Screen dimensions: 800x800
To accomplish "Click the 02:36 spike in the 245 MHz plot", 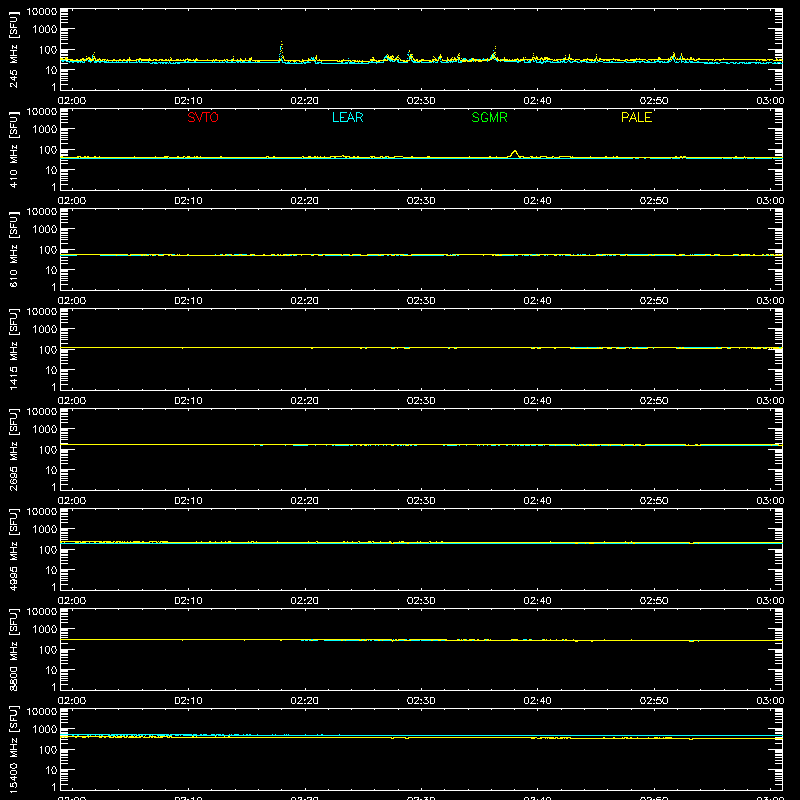I will click(494, 53).
